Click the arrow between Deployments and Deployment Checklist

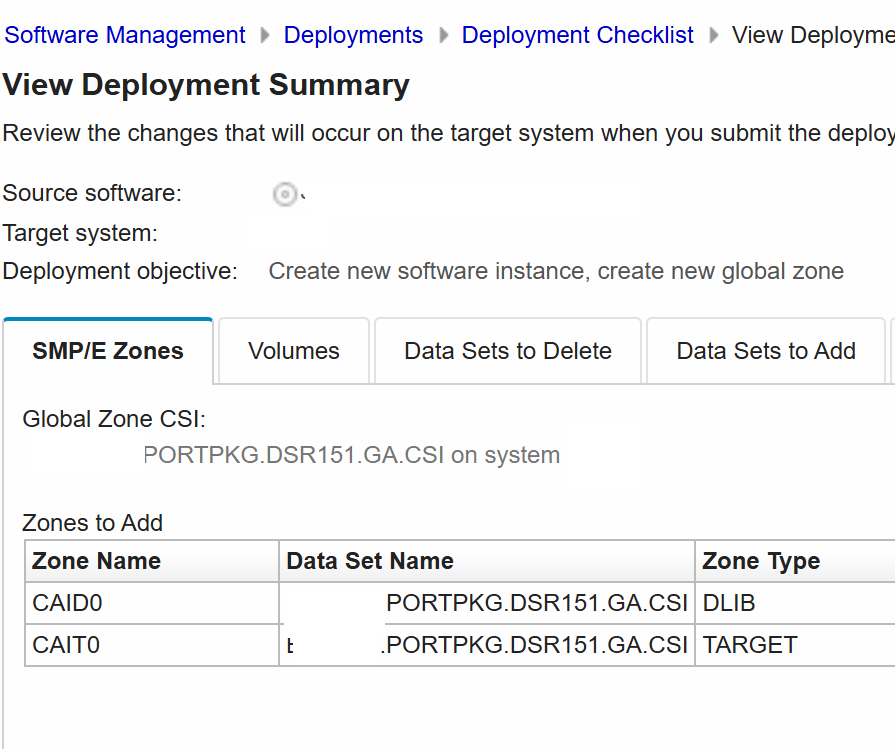pos(442,35)
